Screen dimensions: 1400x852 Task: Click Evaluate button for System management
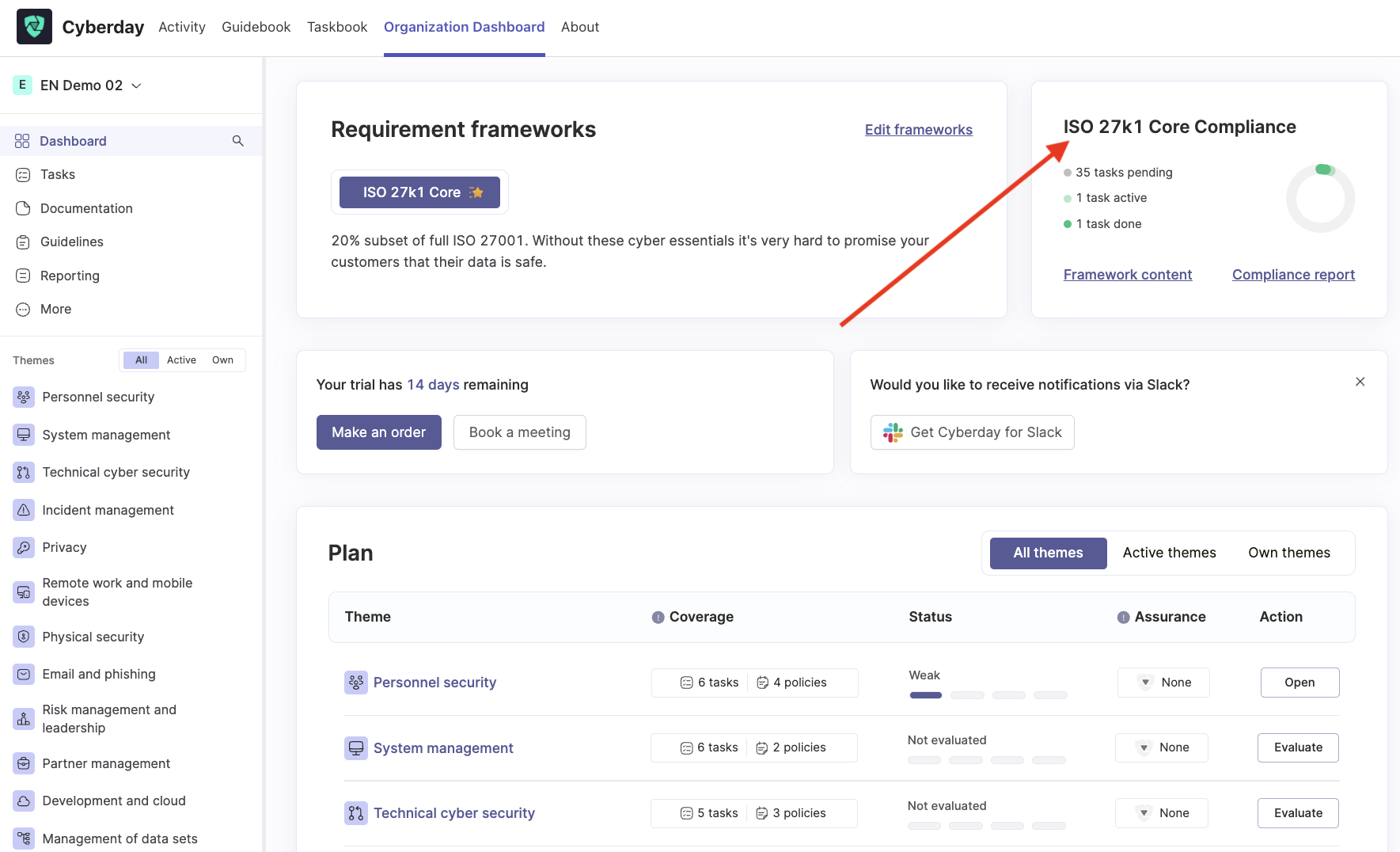tap(1298, 747)
